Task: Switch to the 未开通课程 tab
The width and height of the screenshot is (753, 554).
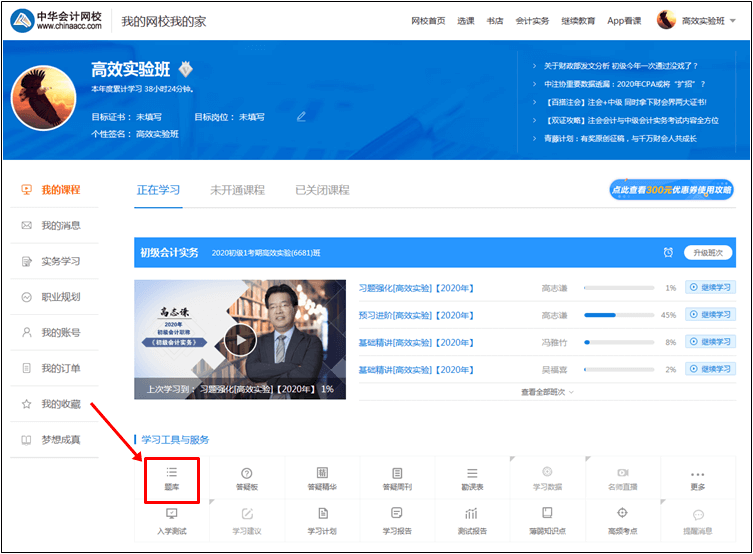Action: click(x=238, y=190)
